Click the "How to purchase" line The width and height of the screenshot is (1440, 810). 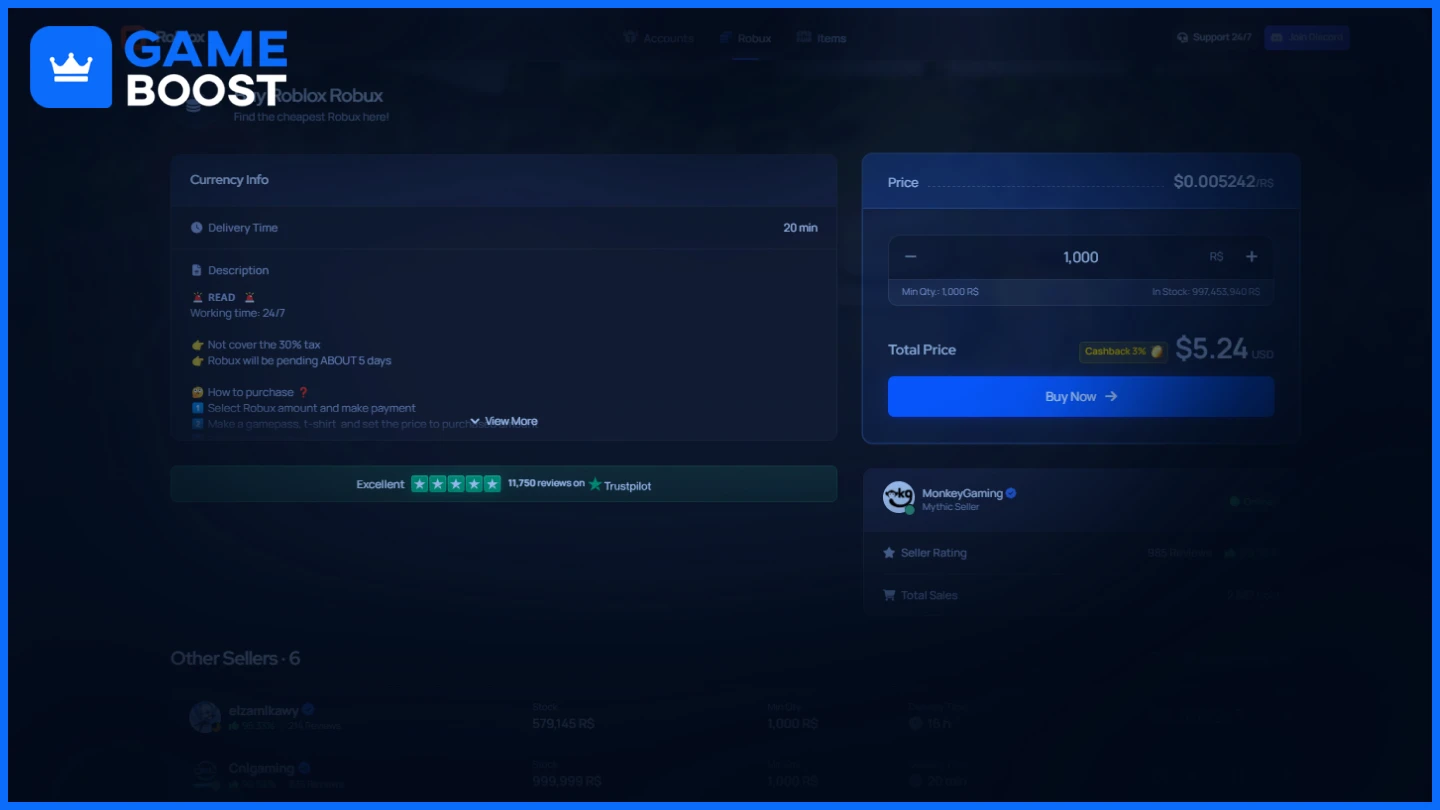pyautogui.click(x=251, y=392)
